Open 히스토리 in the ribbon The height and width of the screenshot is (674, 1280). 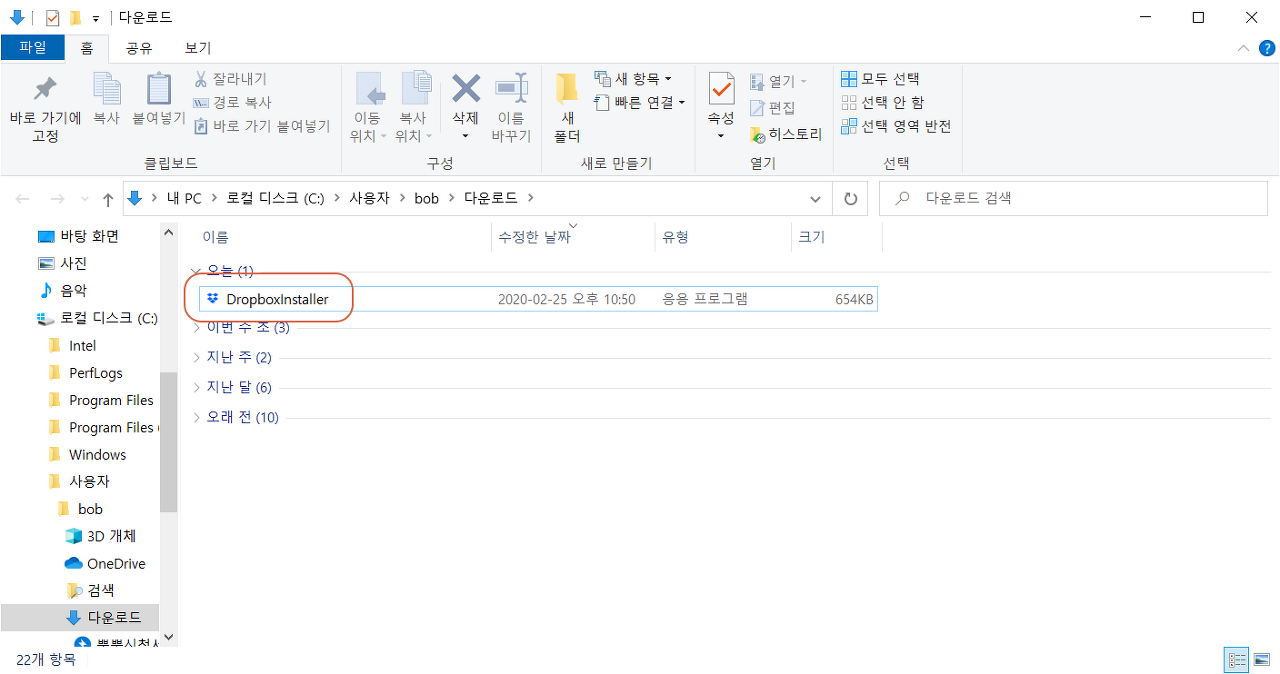(785, 134)
